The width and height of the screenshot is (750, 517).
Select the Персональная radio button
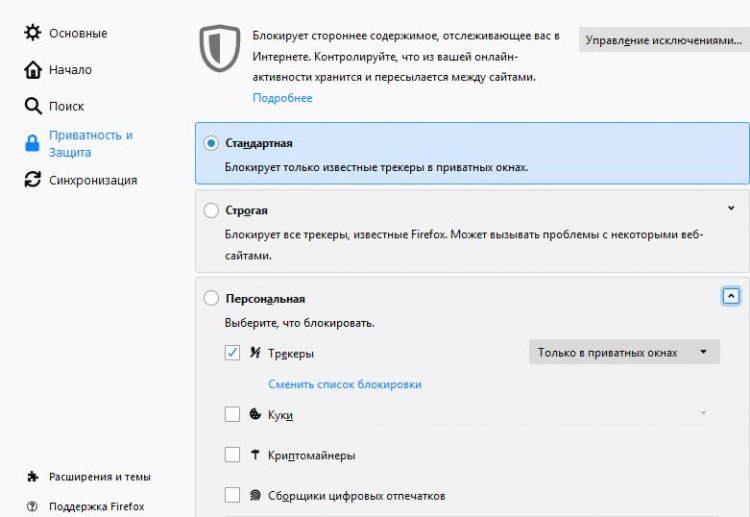point(211,298)
